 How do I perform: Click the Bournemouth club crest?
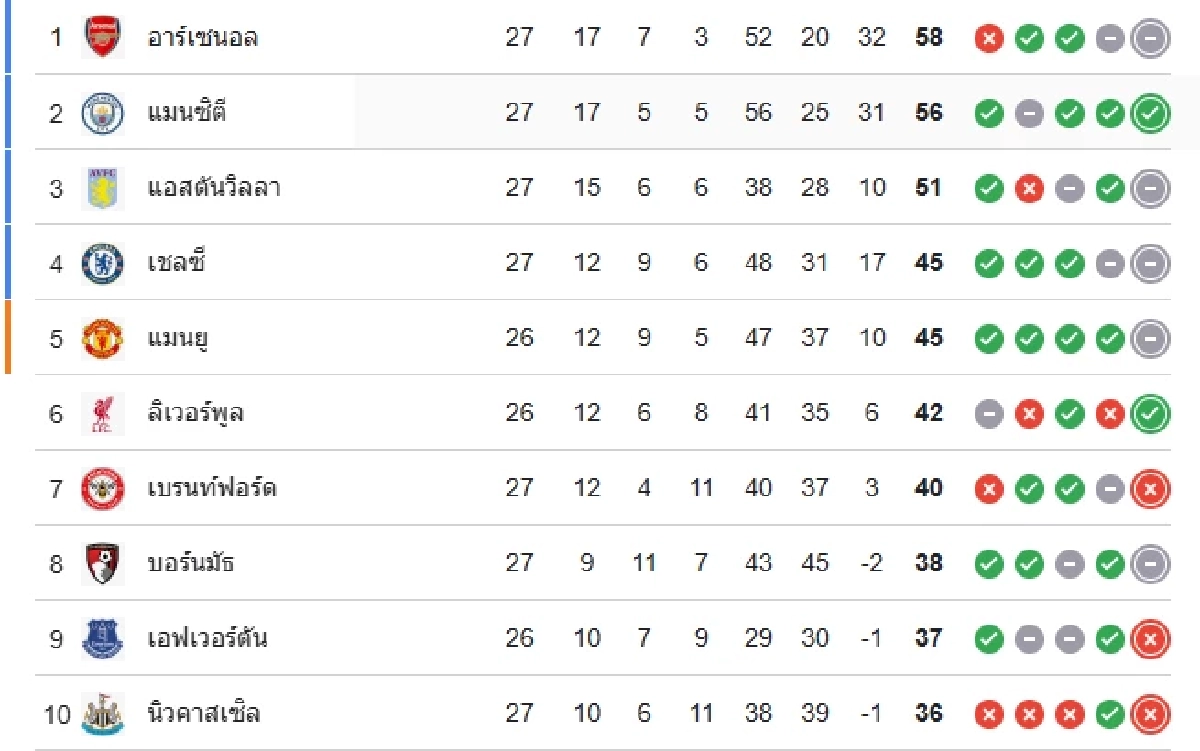point(102,563)
